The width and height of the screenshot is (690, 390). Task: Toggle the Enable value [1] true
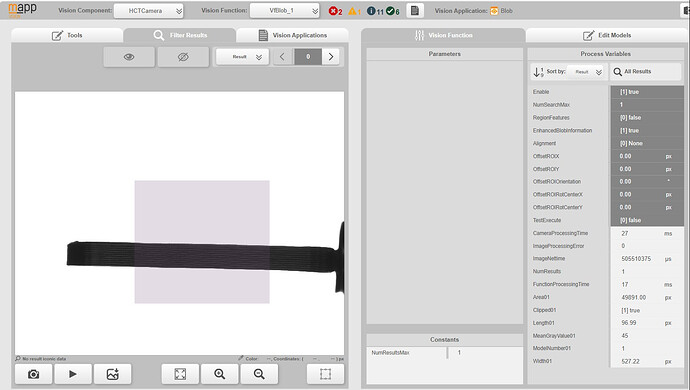647,92
